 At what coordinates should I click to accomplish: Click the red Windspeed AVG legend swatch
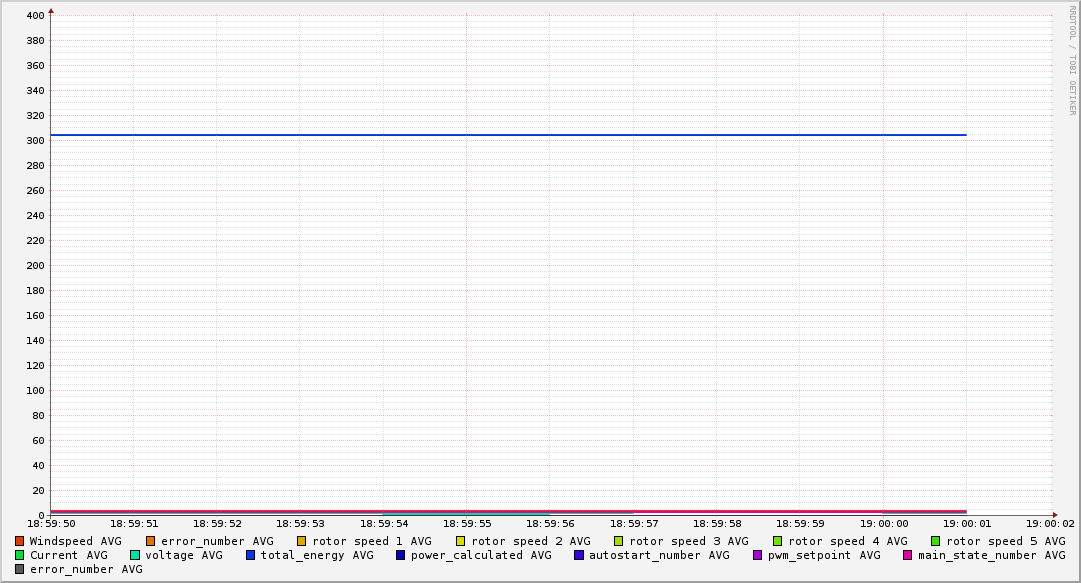20,541
